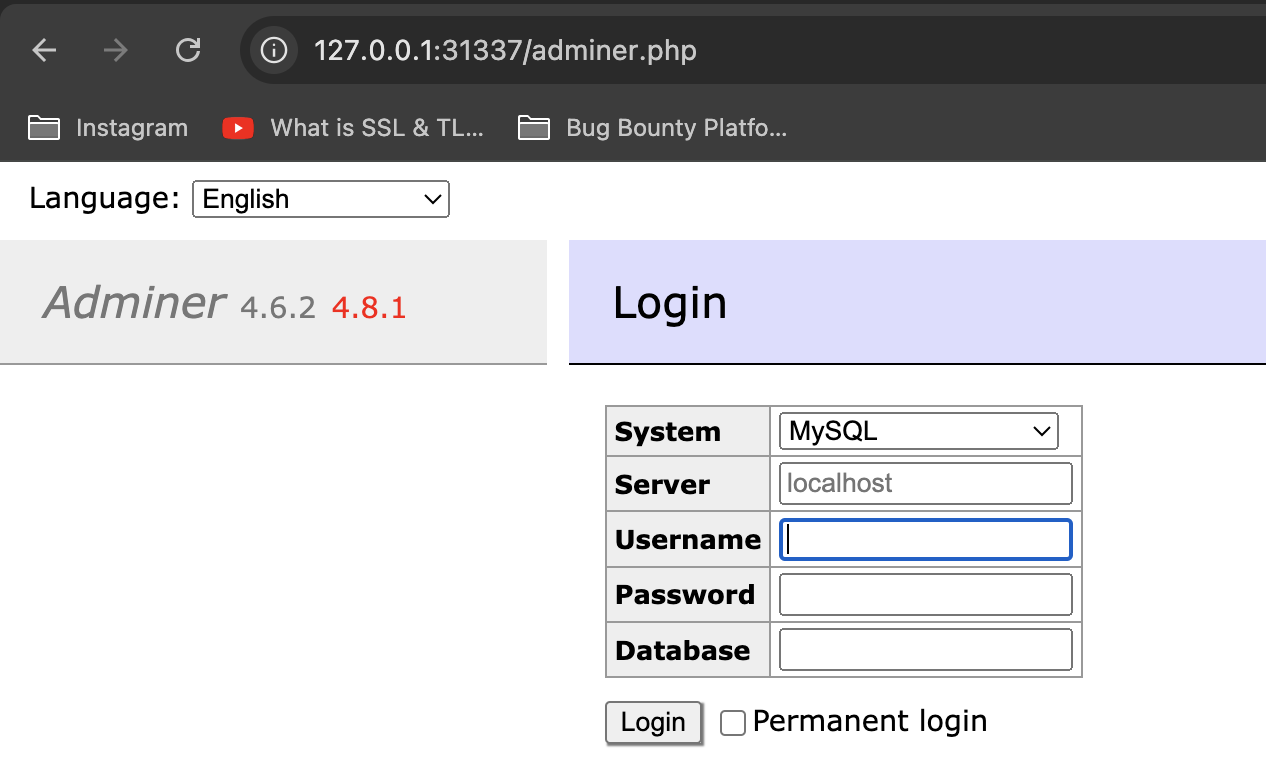Viewport: 1266px width, 763px height.
Task: Reload the page with the refresh icon
Action: [187, 50]
